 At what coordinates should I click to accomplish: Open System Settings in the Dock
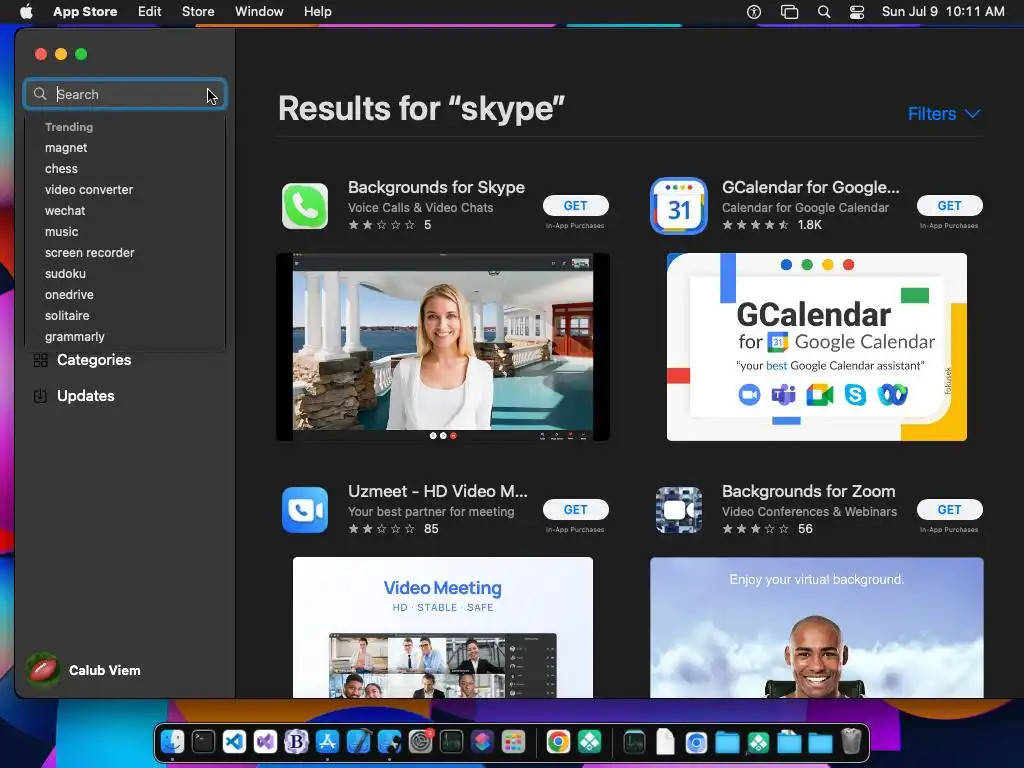tap(421, 742)
